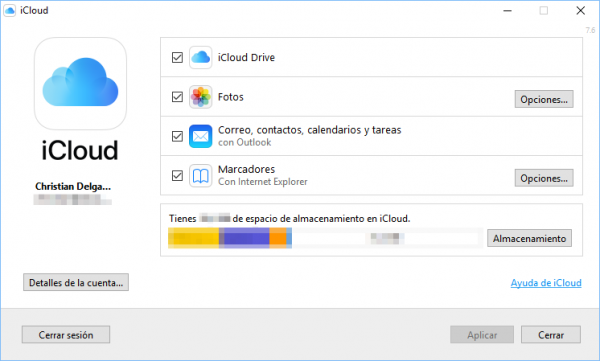Click the Fotos flower icon
The height and width of the screenshot is (361, 600).
click(x=201, y=97)
